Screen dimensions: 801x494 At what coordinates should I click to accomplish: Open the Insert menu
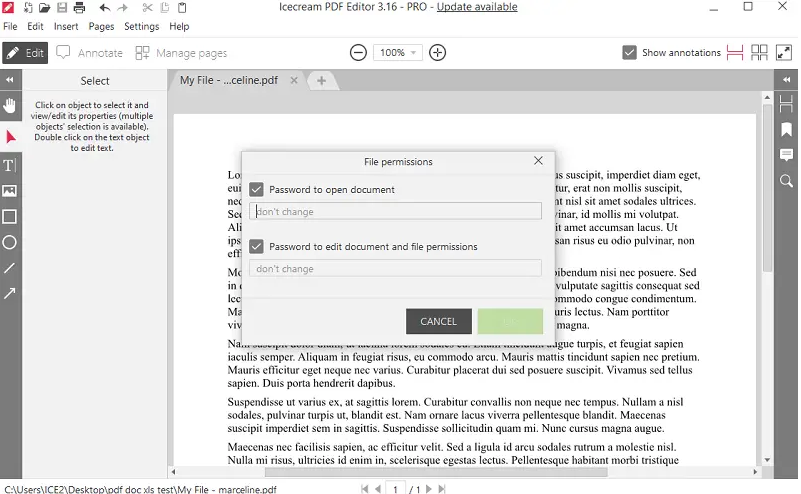pyautogui.click(x=66, y=26)
